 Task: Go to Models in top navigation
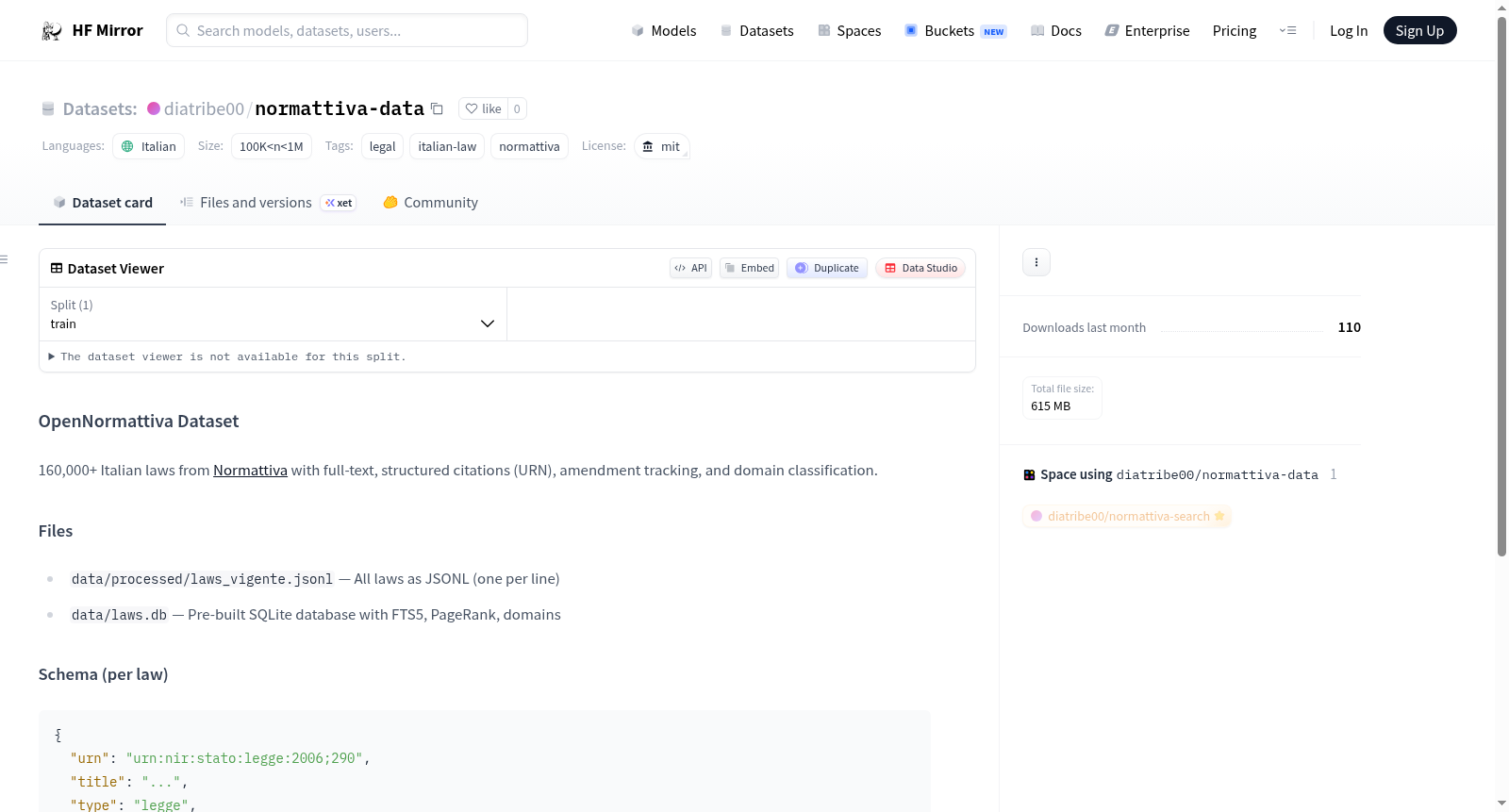[x=664, y=31]
